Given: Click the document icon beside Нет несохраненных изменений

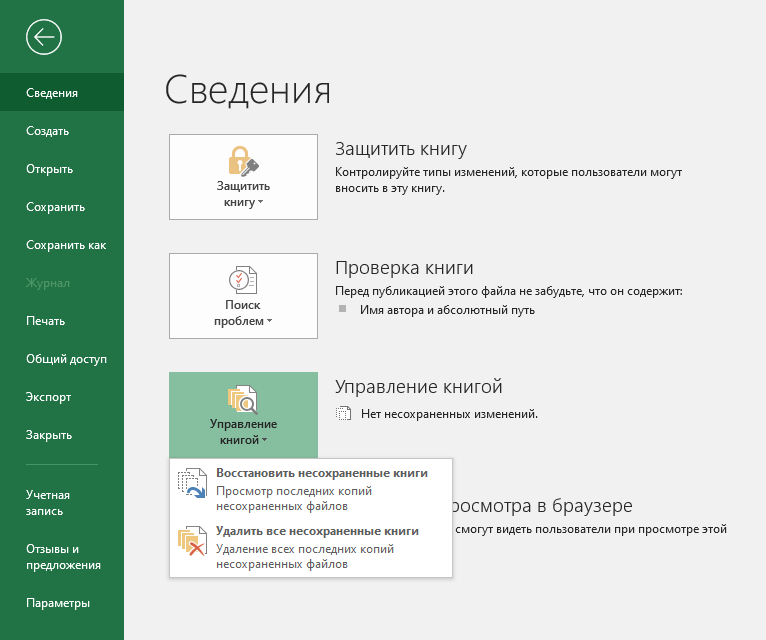Looking at the screenshot, I should tap(343, 413).
